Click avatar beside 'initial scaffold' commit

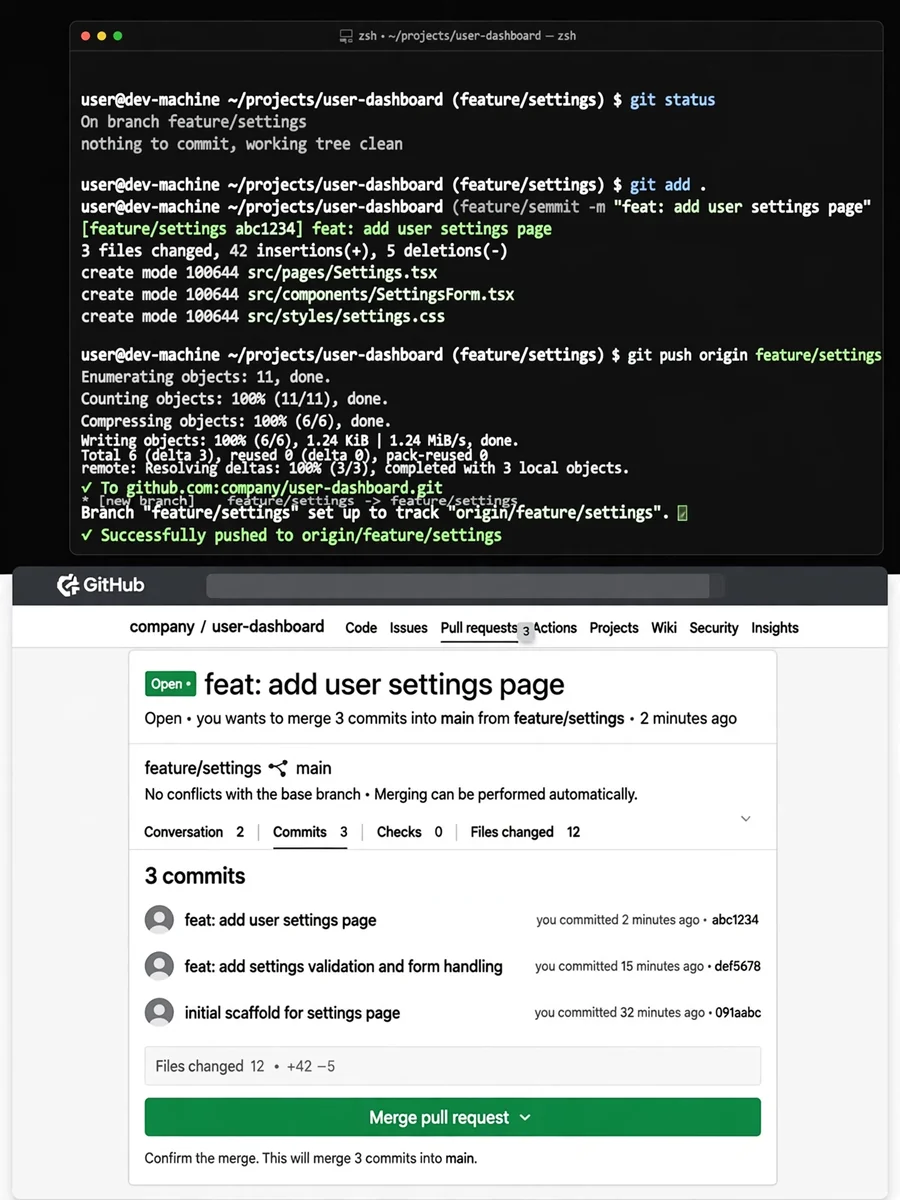click(159, 1012)
